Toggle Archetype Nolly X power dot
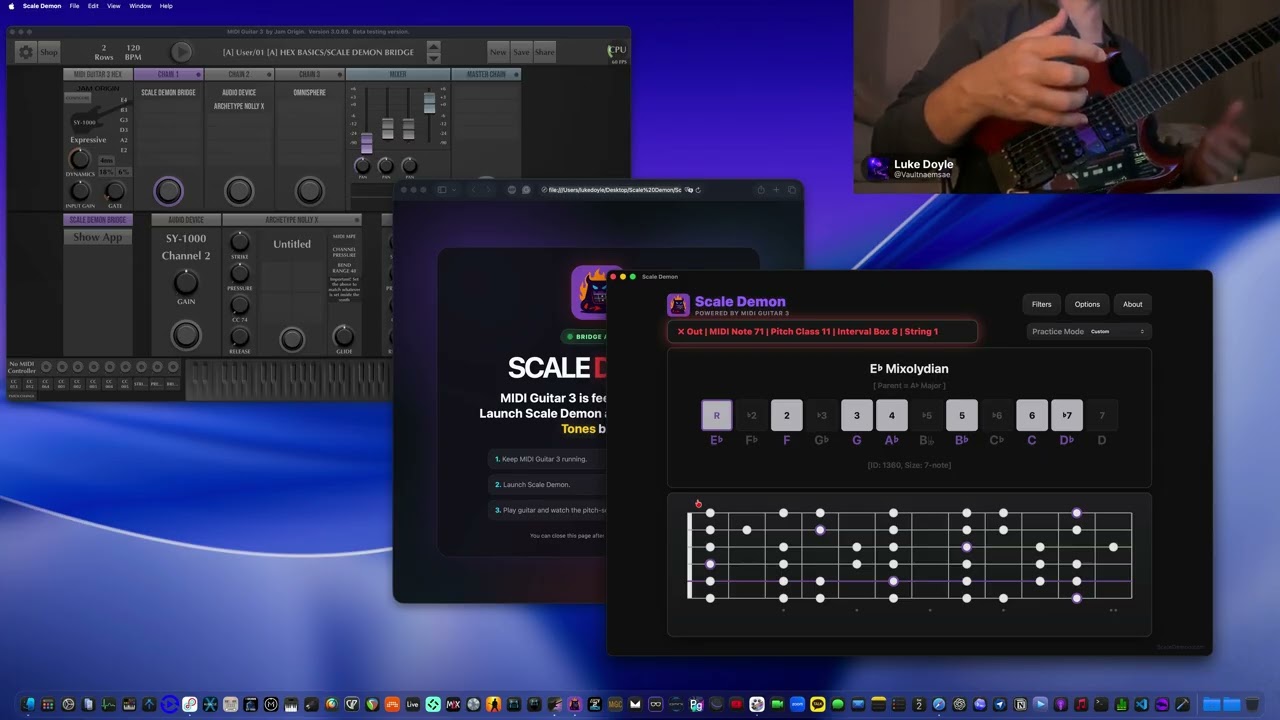1280x720 pixels. [x=357, y=220]
